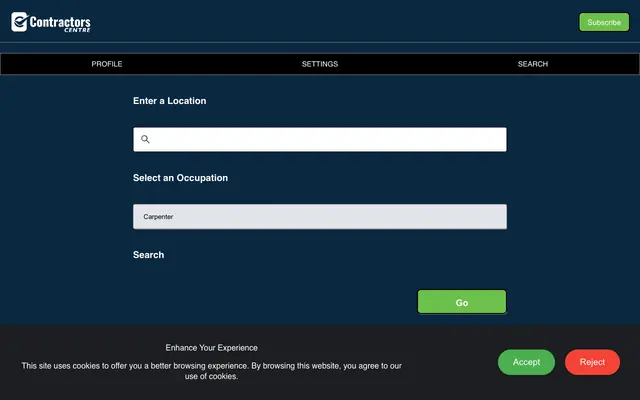
Task: Reject cookies in the banner
Action: 592,362
